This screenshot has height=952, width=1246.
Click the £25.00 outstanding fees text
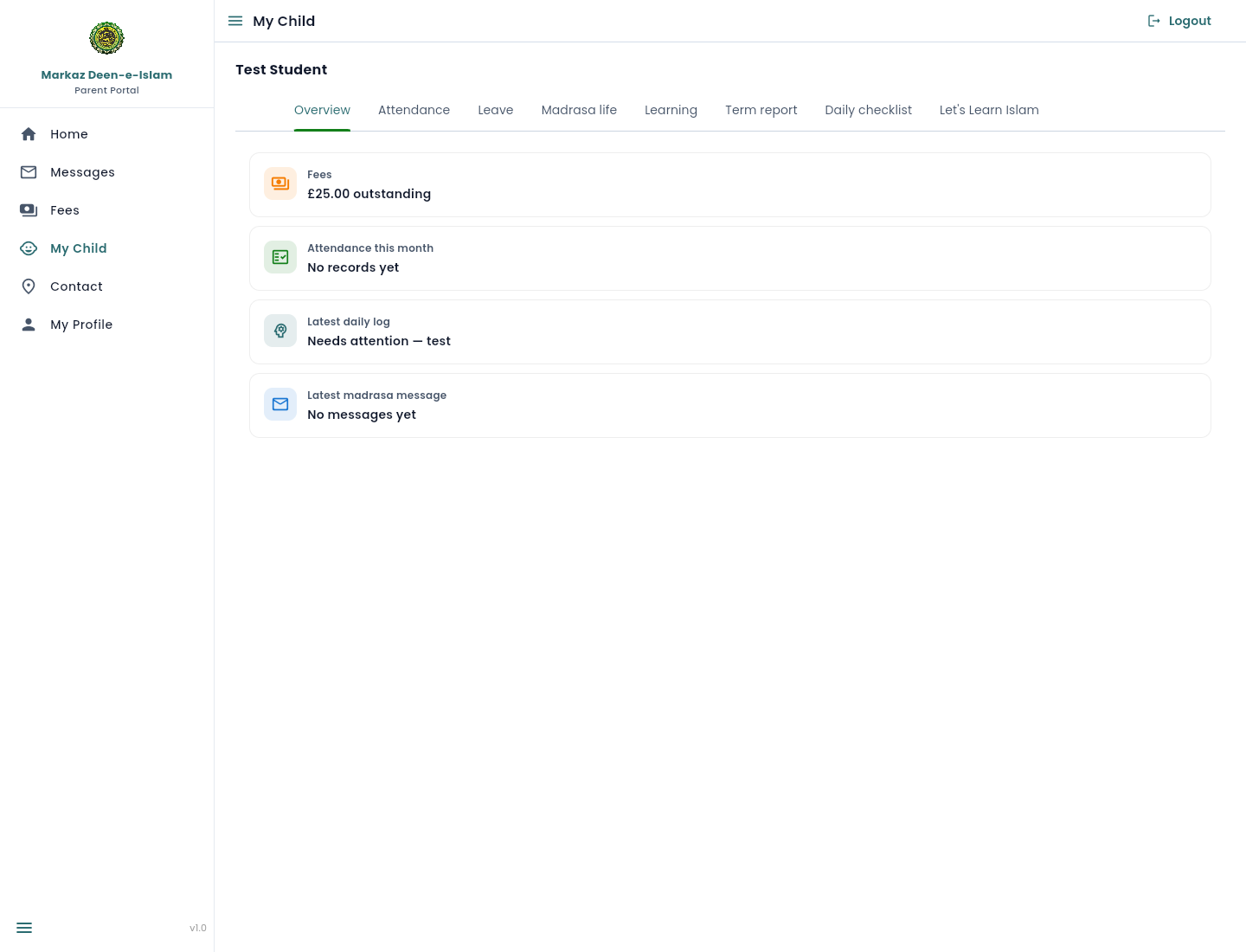[369, 194]
